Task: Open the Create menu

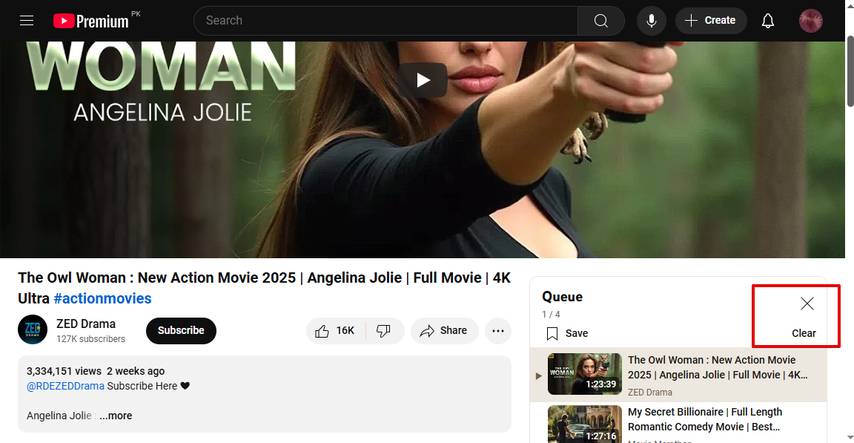Action: (711, 21)
